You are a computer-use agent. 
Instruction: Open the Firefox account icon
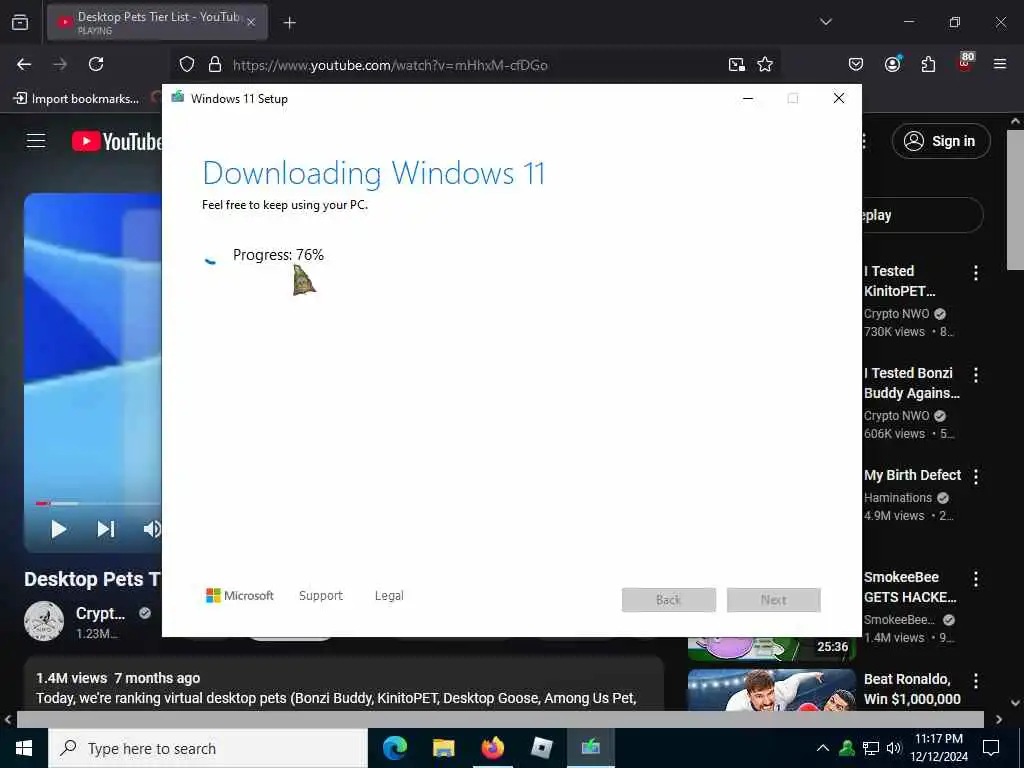click(x=892, y=63)
